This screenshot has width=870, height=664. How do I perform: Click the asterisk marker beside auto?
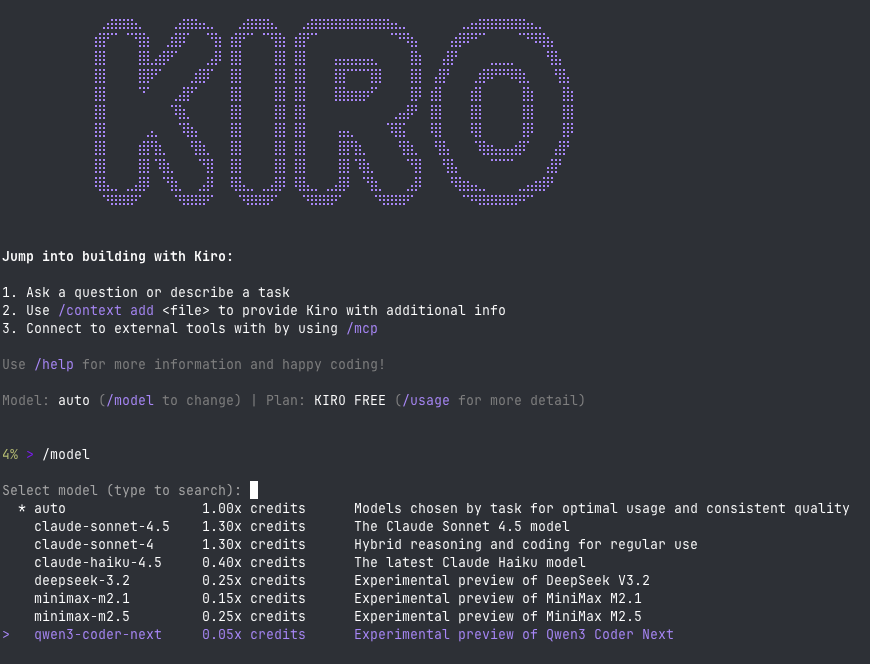[22, 508]
